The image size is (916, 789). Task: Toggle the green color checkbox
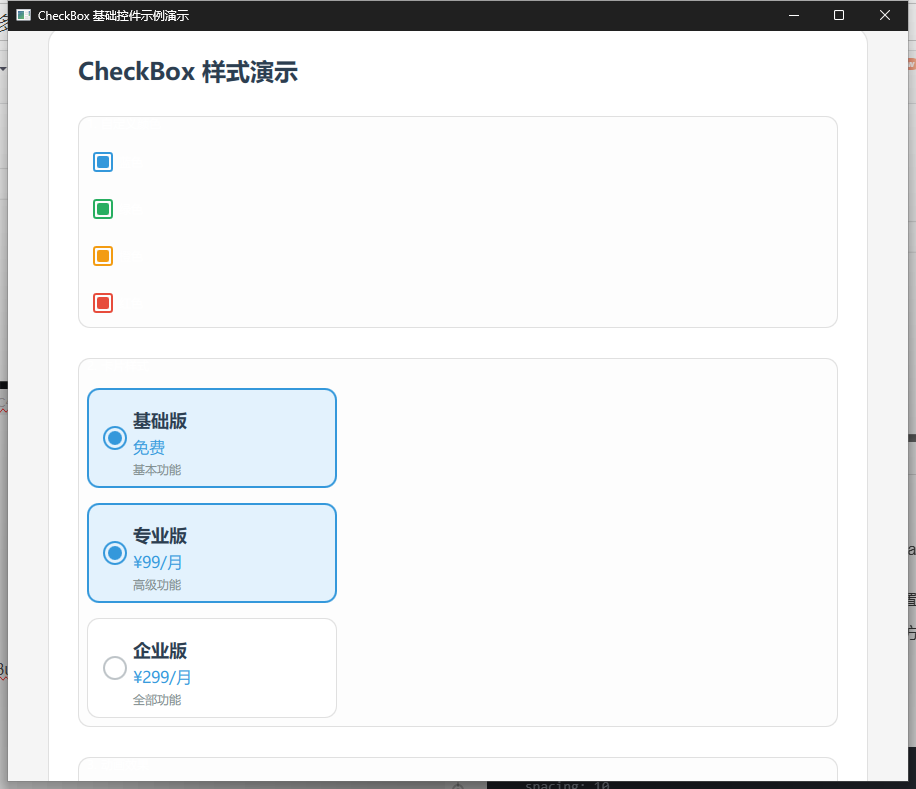point(103,209)
